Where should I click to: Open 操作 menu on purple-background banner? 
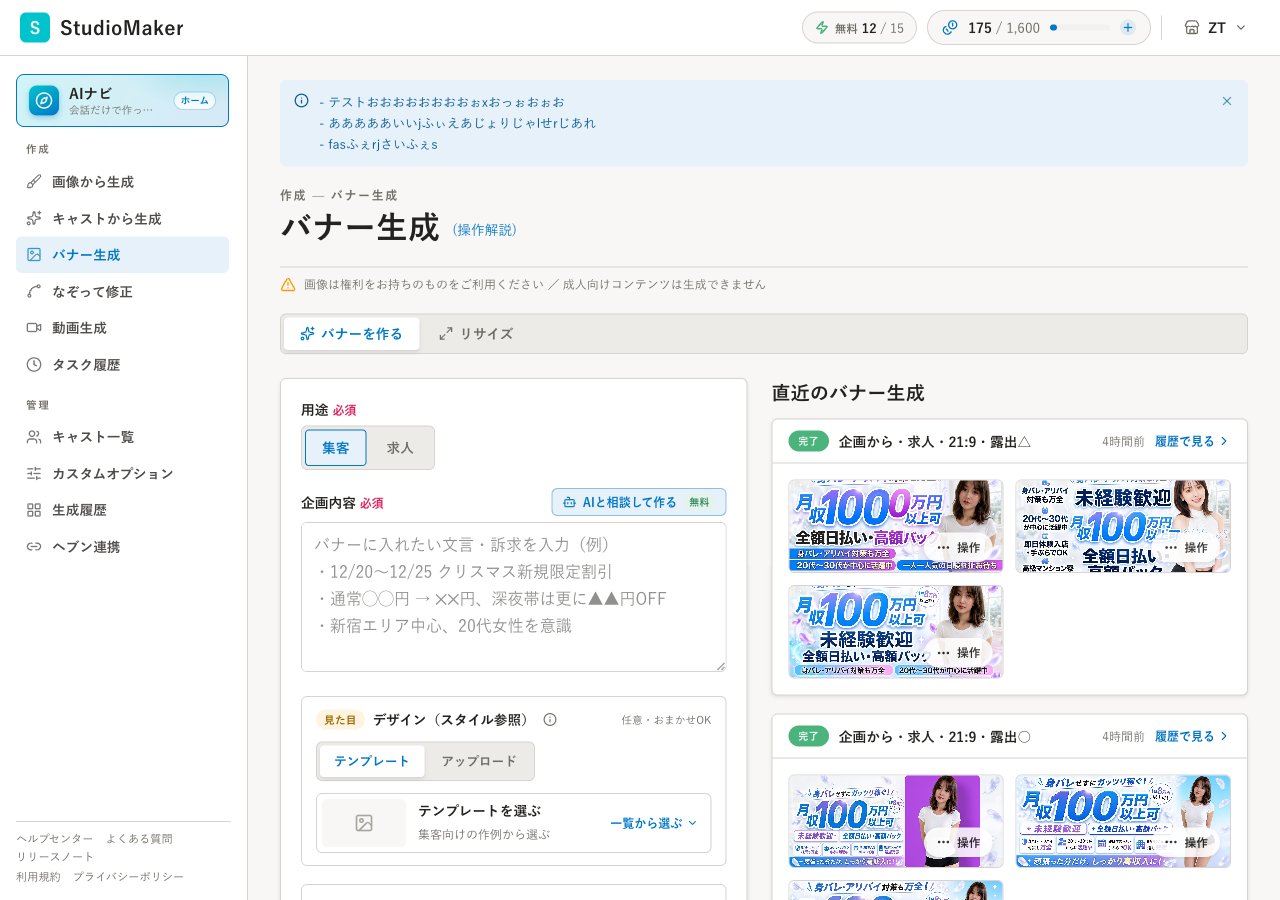[x=959, y=842]
